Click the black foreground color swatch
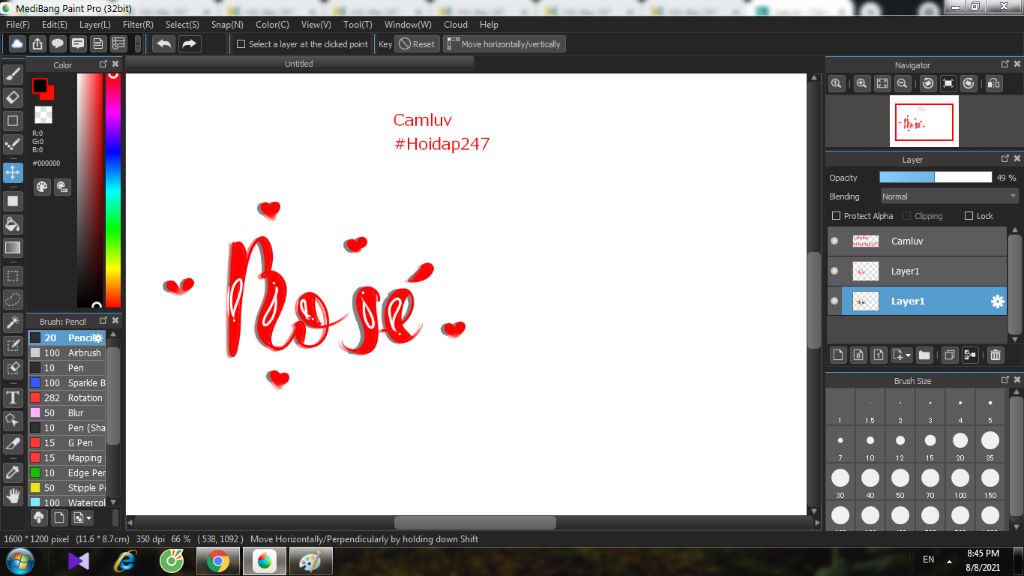 click(40, 86)
